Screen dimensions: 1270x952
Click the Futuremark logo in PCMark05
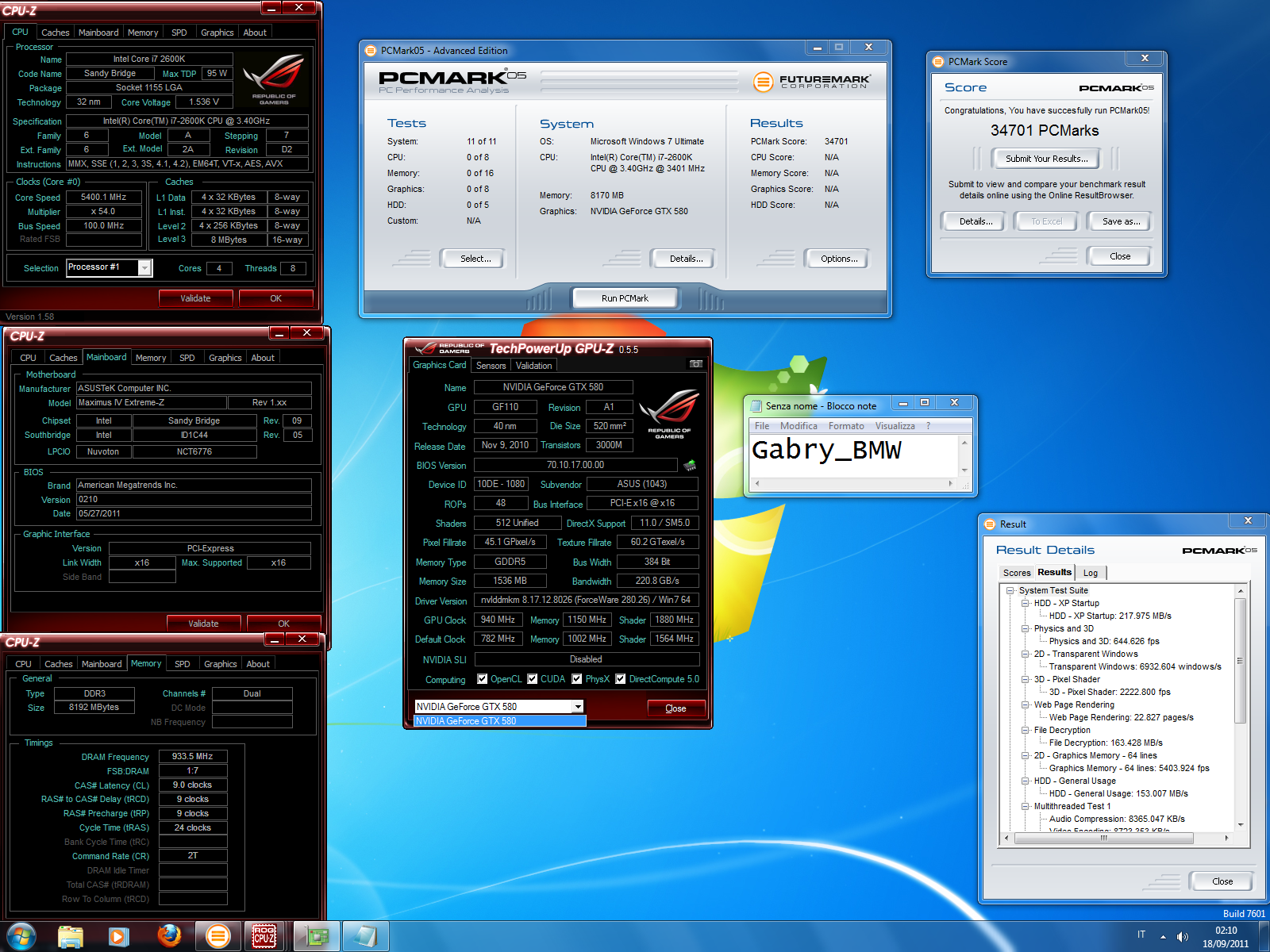coord(811,81)
